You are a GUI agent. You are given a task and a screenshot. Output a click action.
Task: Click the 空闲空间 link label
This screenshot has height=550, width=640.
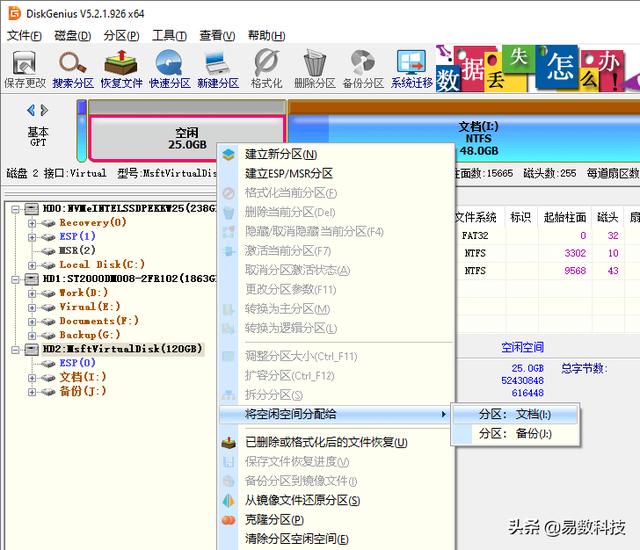click(522, 347)
